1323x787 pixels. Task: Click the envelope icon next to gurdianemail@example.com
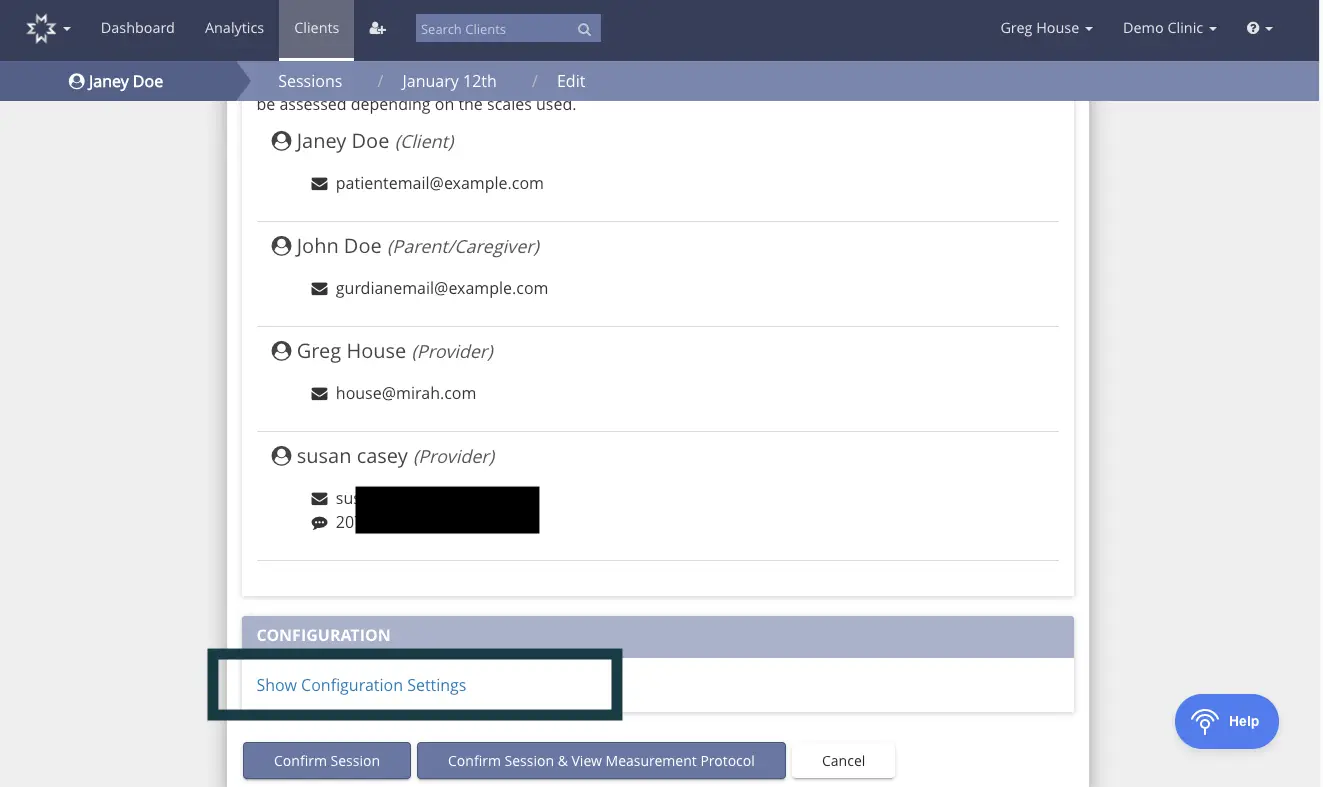point(319,288)
